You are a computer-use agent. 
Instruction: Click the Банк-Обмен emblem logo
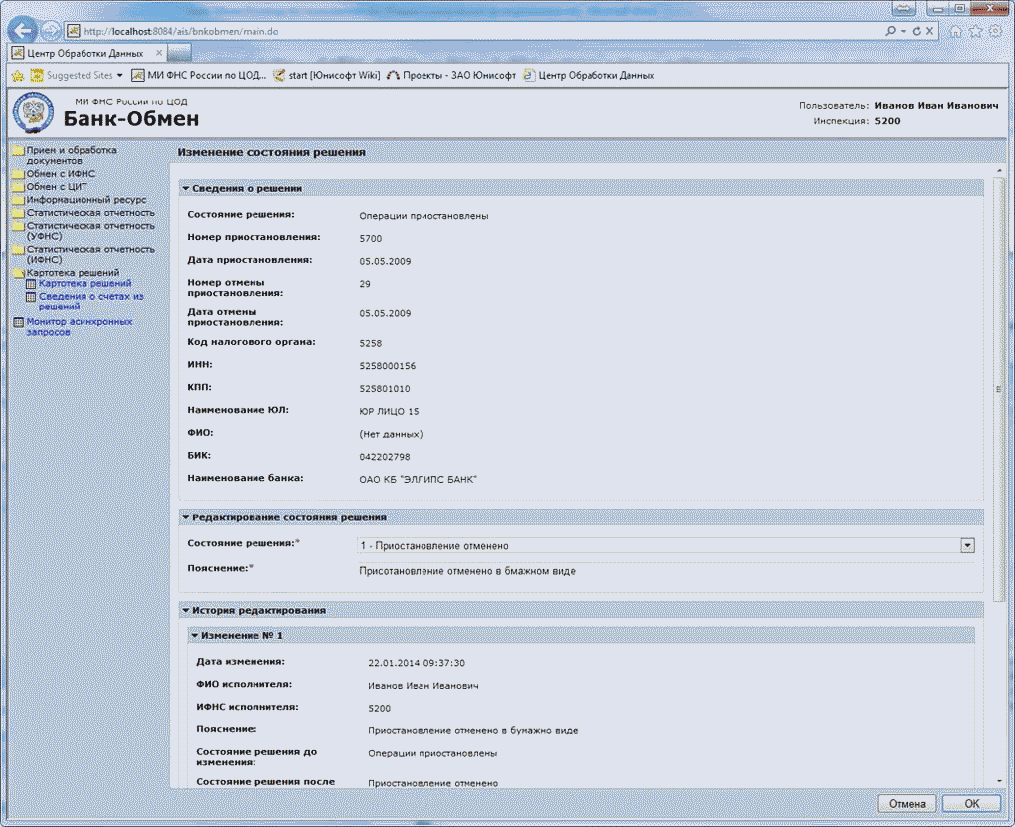(x=33, y=112)
